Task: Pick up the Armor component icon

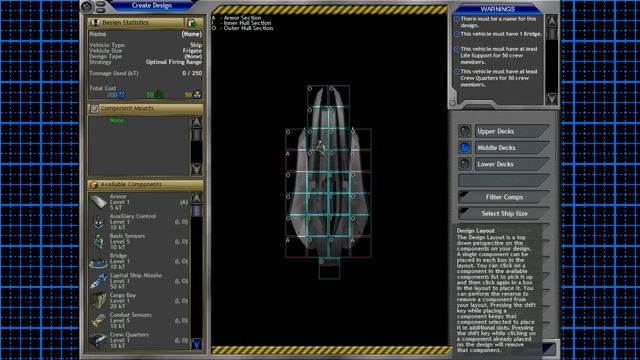Action: click(98, 202)
